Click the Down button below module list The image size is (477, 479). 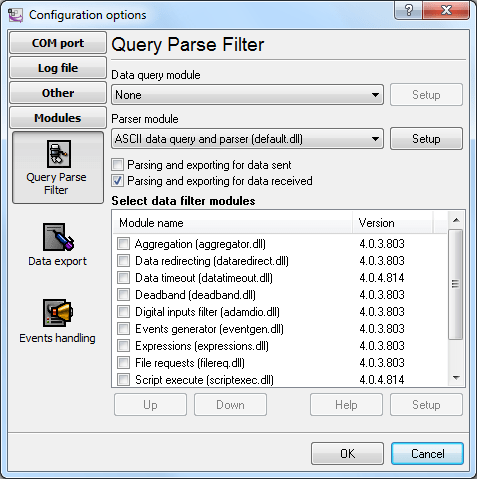pos(230,405)
